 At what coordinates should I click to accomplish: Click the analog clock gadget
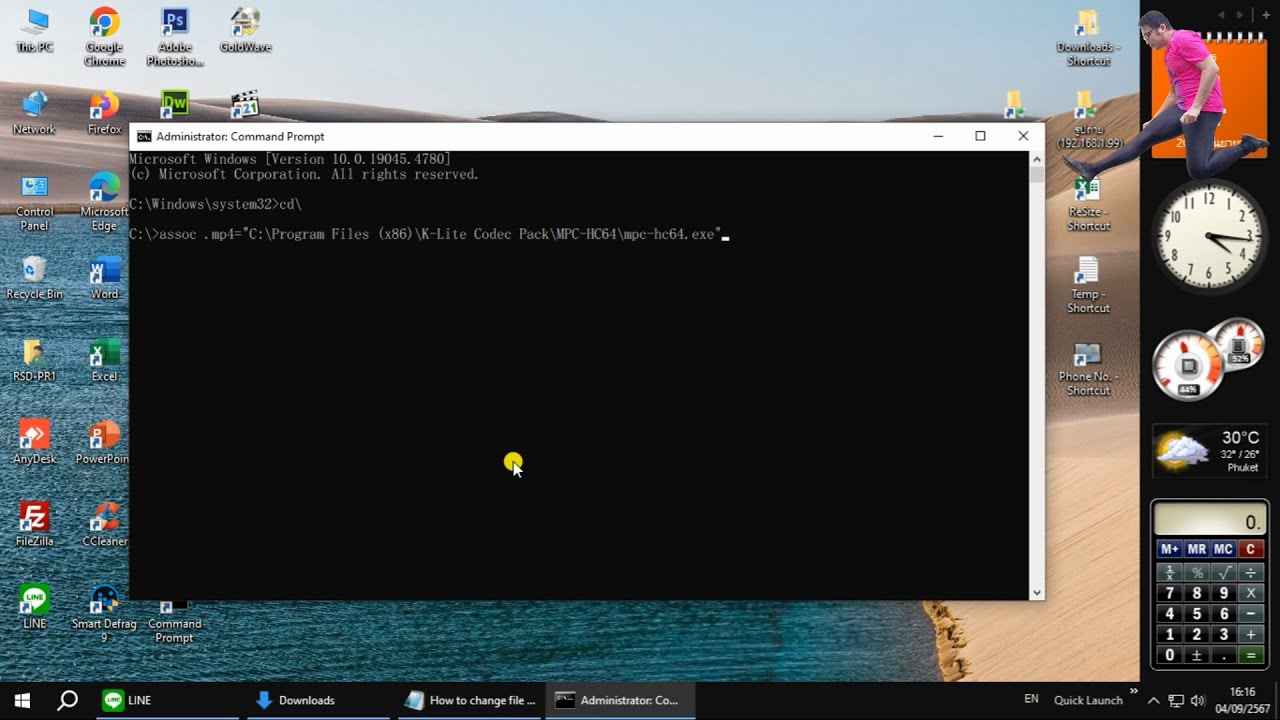(1208, 236)
